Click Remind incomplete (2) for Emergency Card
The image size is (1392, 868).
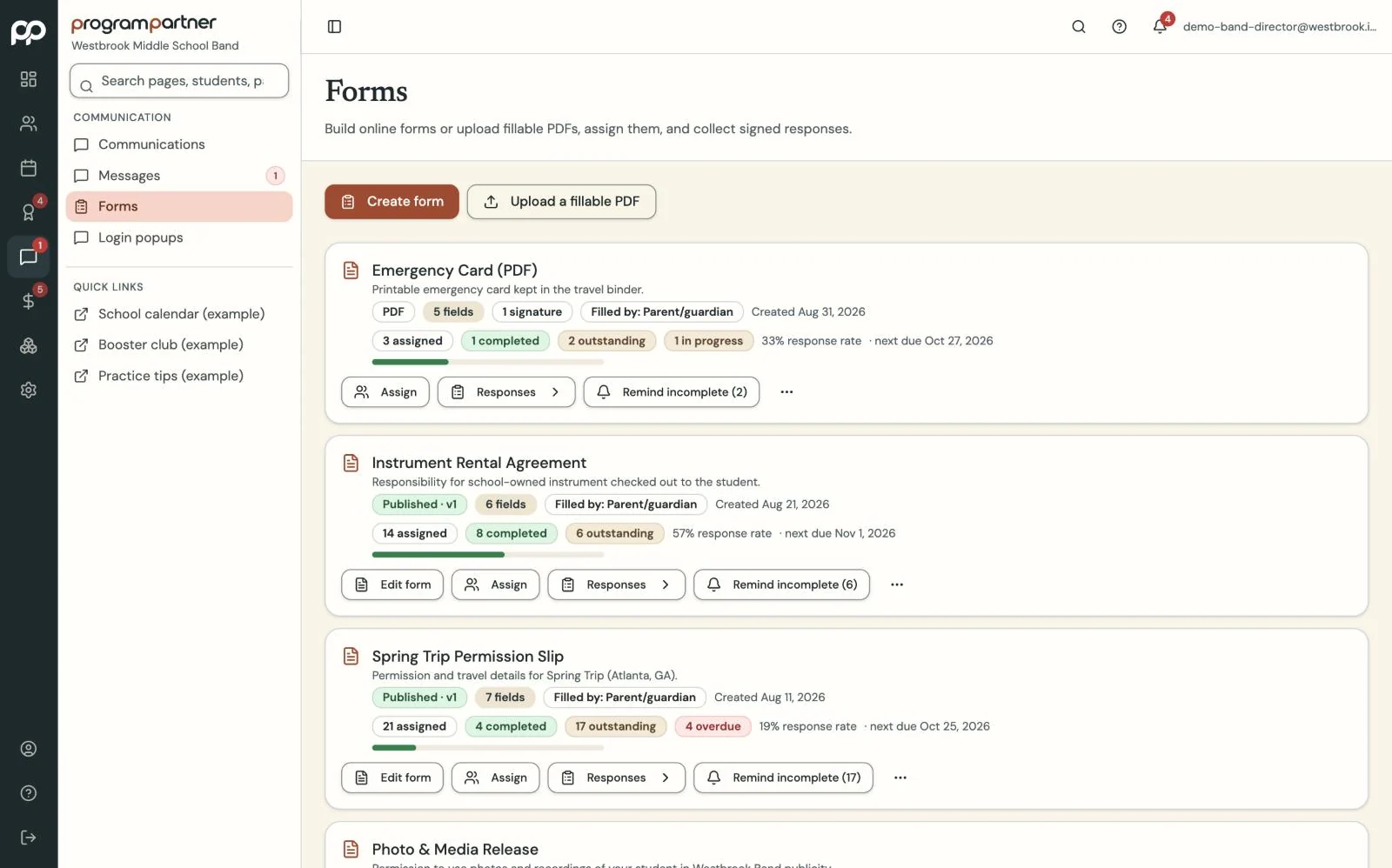point(672,392)
